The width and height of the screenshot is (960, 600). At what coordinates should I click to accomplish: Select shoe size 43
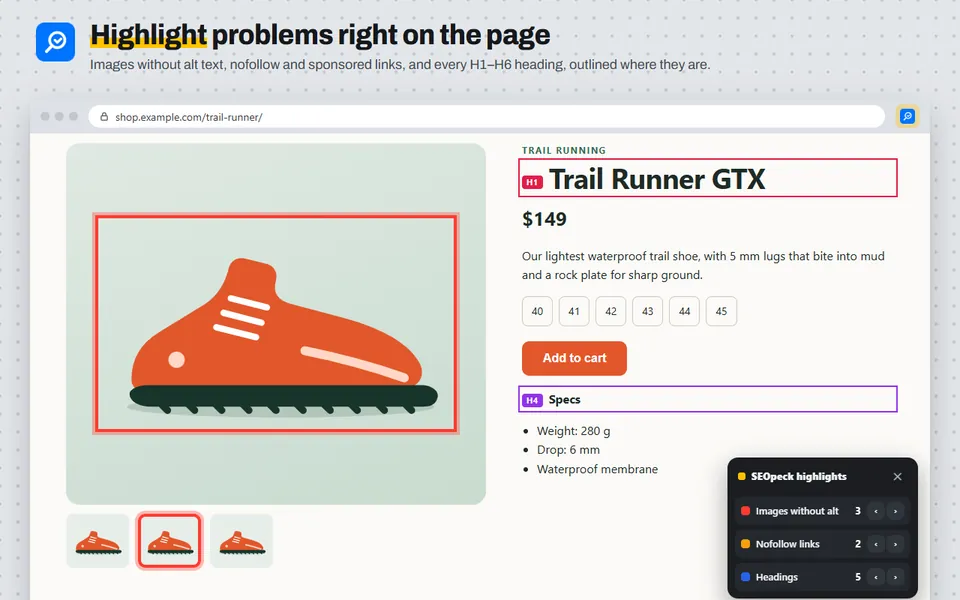[x=648, y=311]
